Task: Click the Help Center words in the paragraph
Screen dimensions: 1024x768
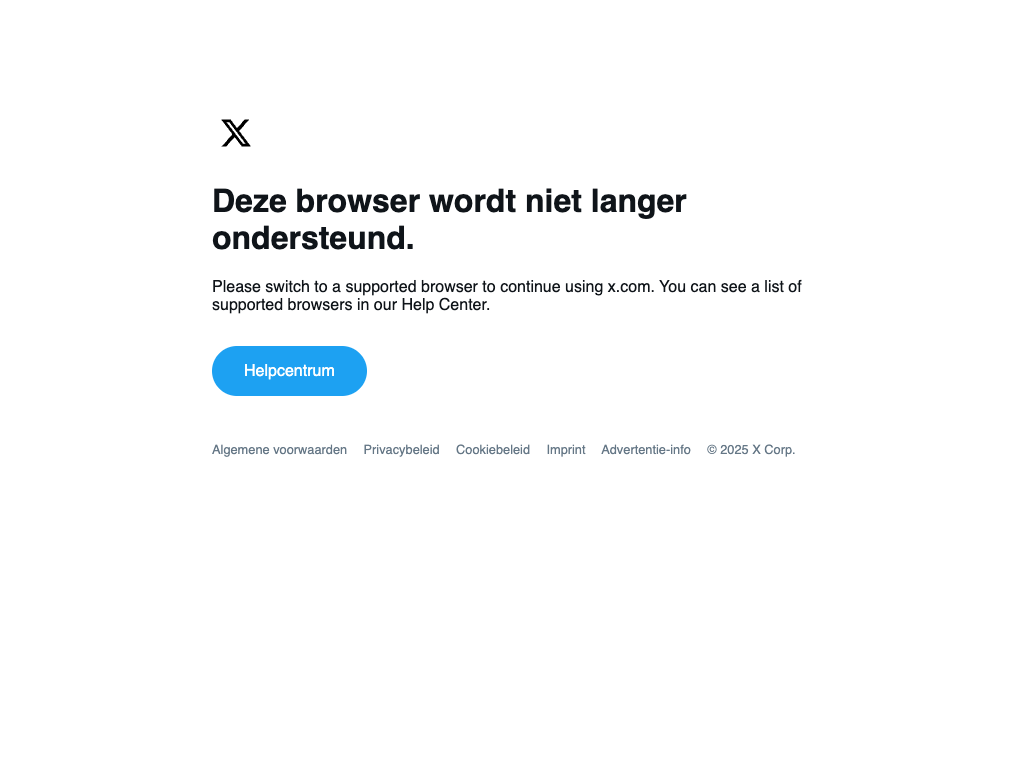Action: [x=445, y=305]
